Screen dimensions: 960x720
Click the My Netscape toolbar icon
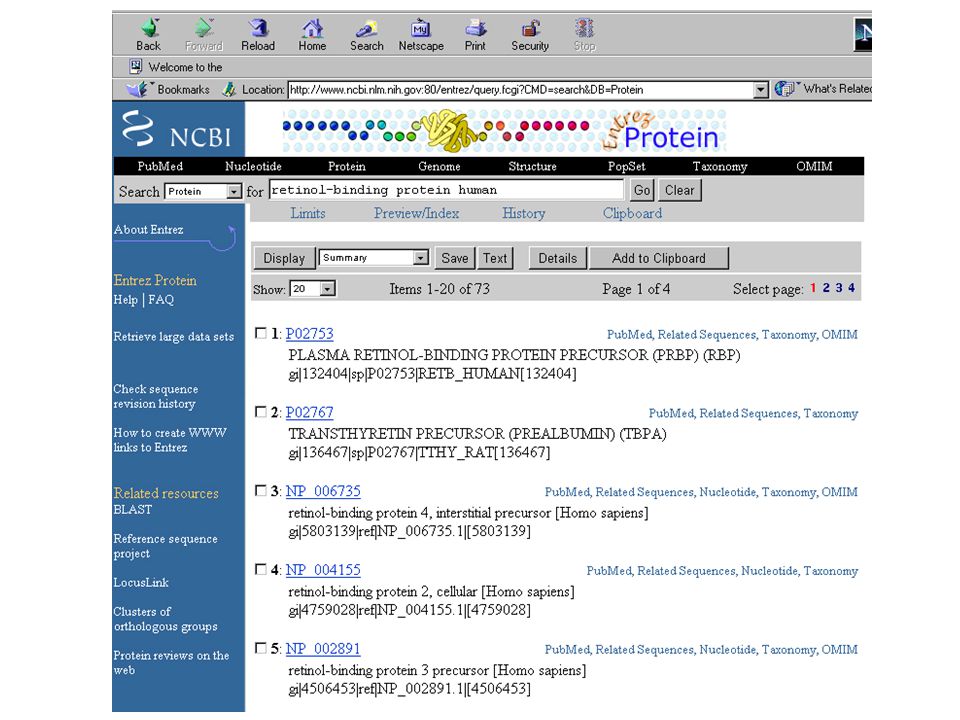coord(421,28)
